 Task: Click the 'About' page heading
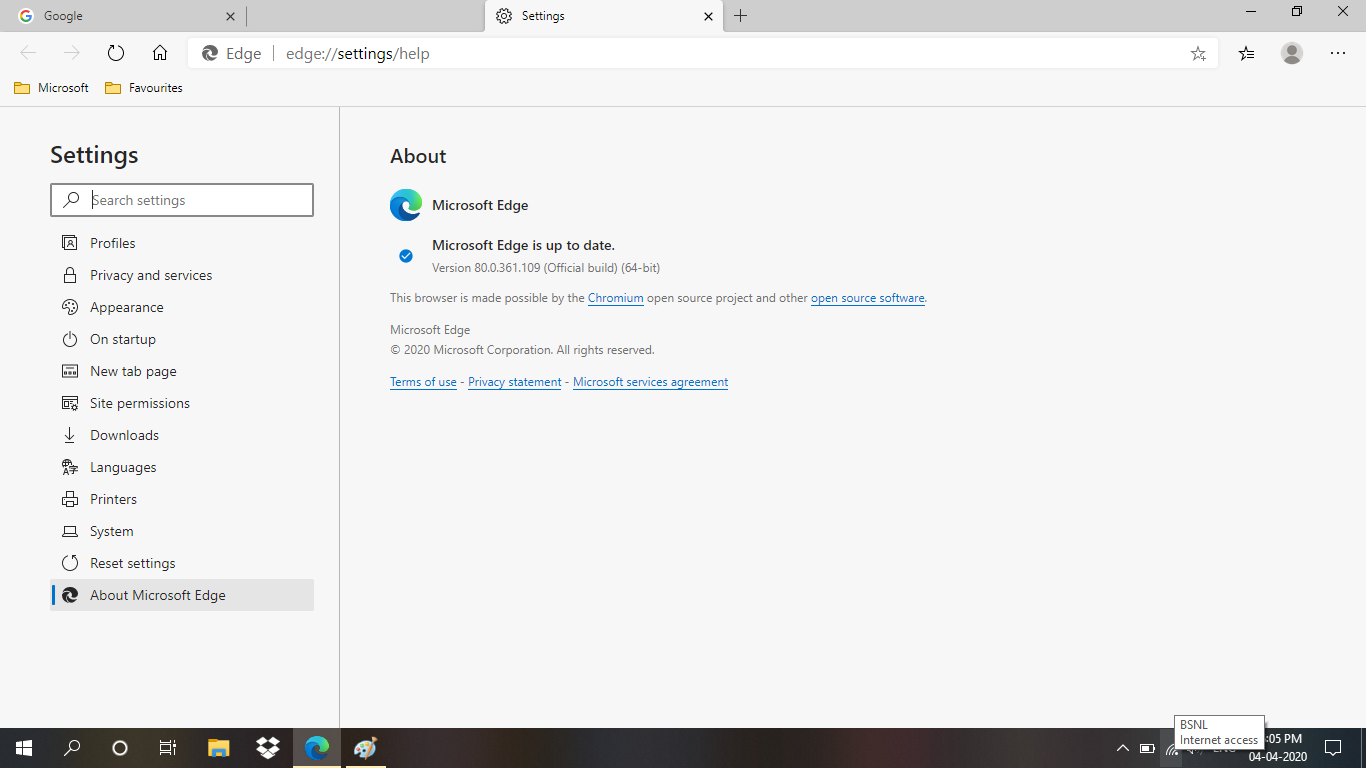[x=418, y=156]
